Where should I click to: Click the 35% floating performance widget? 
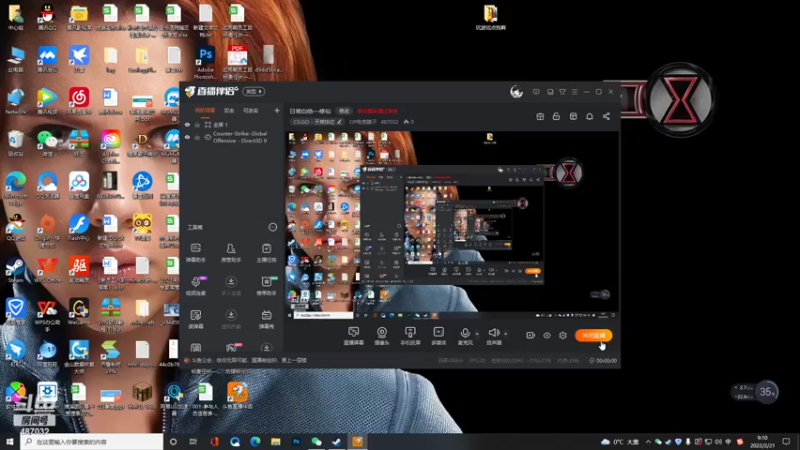pyautogui.click(x=766, y=392)
